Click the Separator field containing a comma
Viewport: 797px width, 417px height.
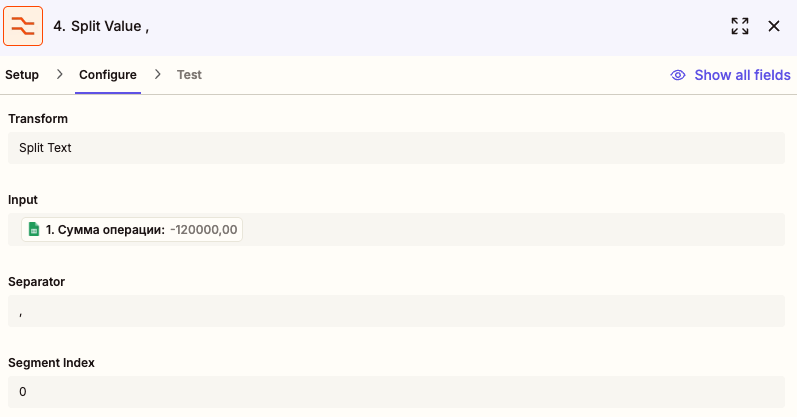coord(396,311)
